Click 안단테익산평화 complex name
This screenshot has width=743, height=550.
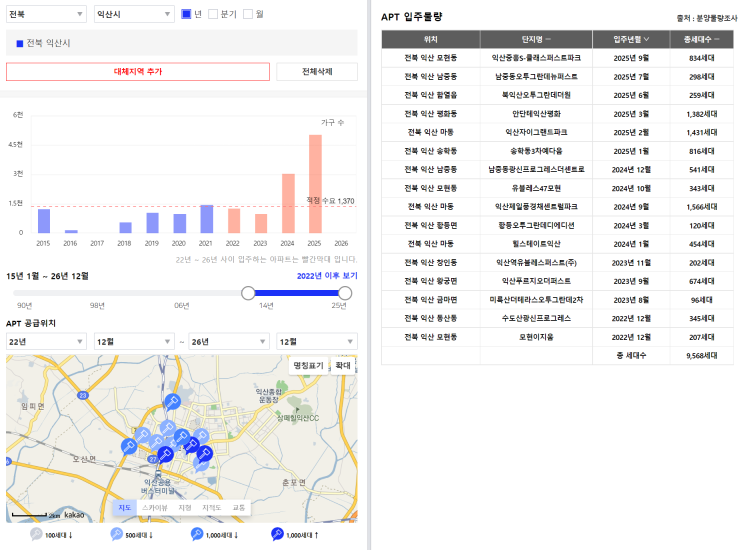click(536, 114)
